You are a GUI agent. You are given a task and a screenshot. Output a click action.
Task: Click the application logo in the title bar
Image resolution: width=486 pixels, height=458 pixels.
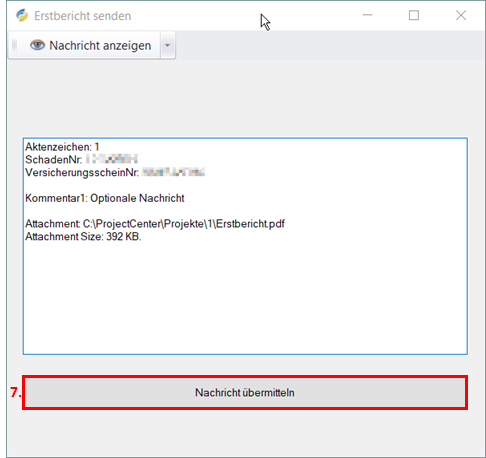22,15
